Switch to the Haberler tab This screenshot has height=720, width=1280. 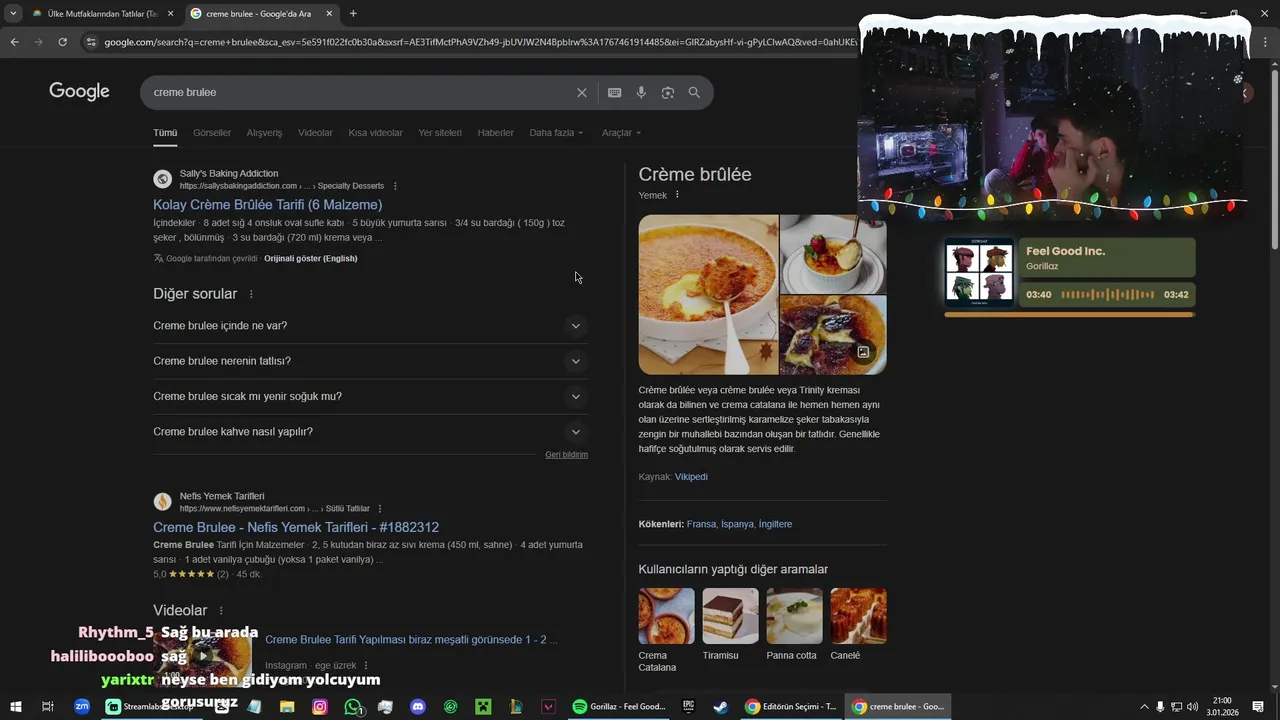point(495,133)
